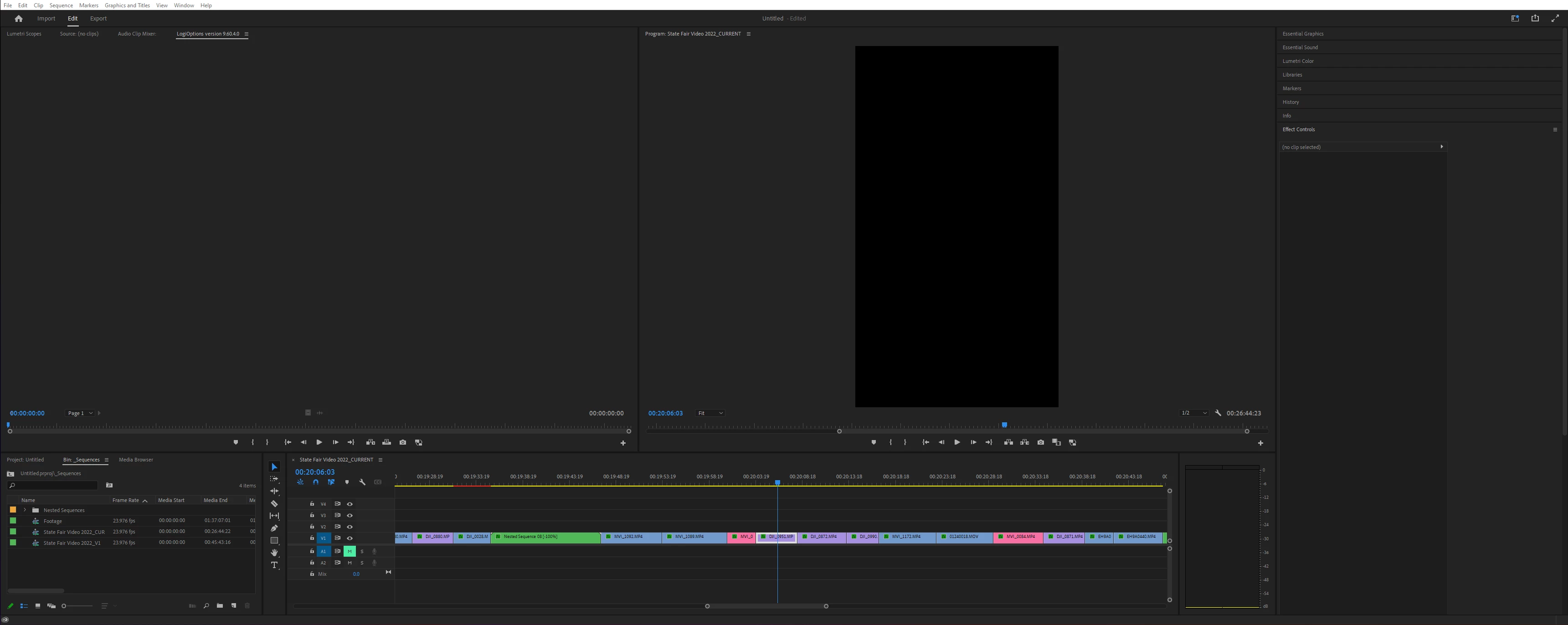This screenshot has height=625, width=1568.
Task: Open timeline display settings wrench
Action: point(362,482)
